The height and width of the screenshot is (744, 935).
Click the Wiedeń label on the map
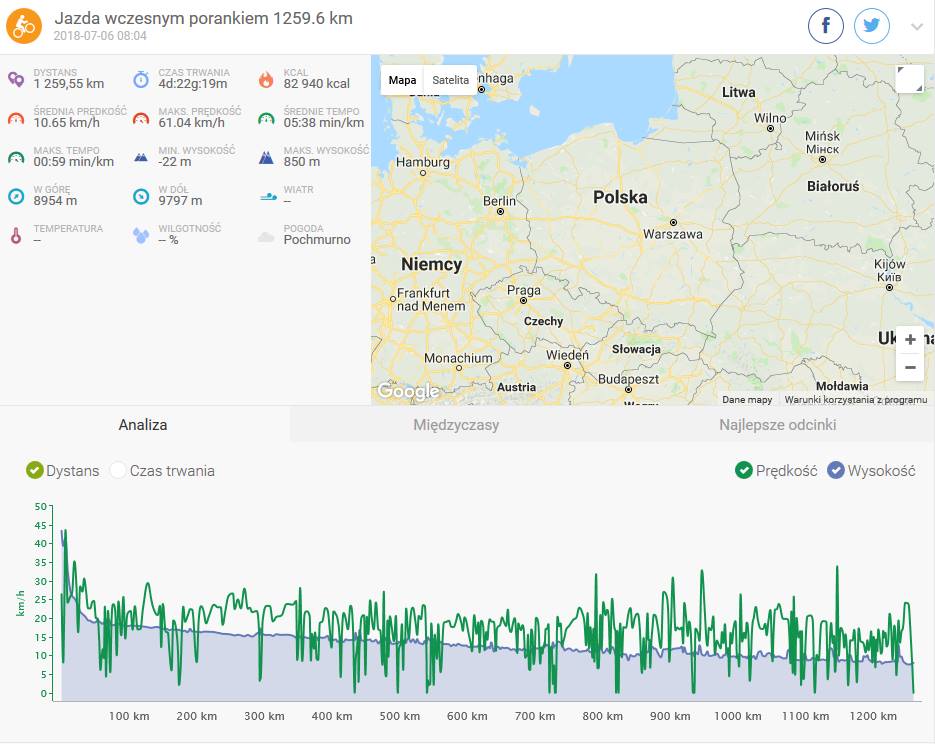(567, 355)
